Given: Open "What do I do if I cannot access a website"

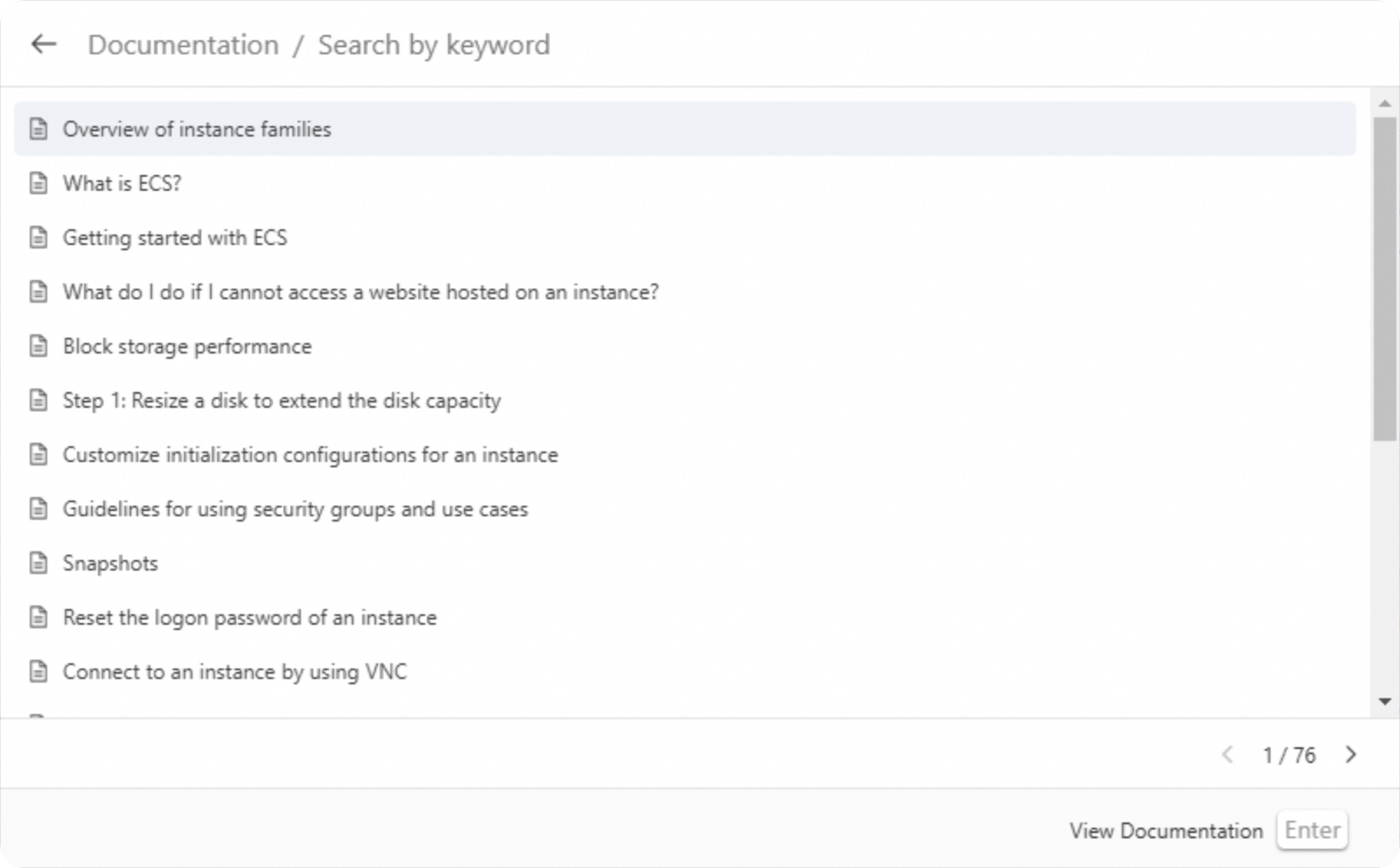Looking at the screenshot, I should (360, 292).
